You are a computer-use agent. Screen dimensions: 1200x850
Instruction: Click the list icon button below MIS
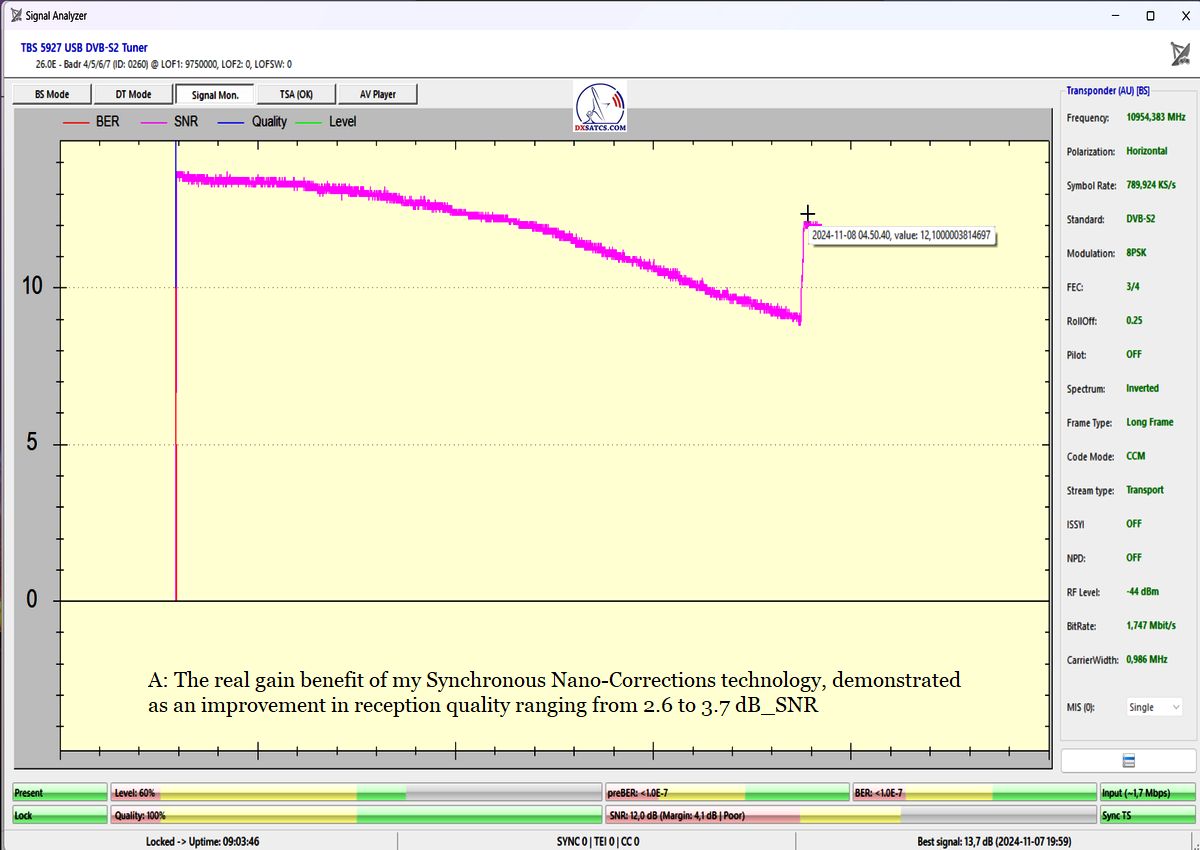pos(1128,761)
